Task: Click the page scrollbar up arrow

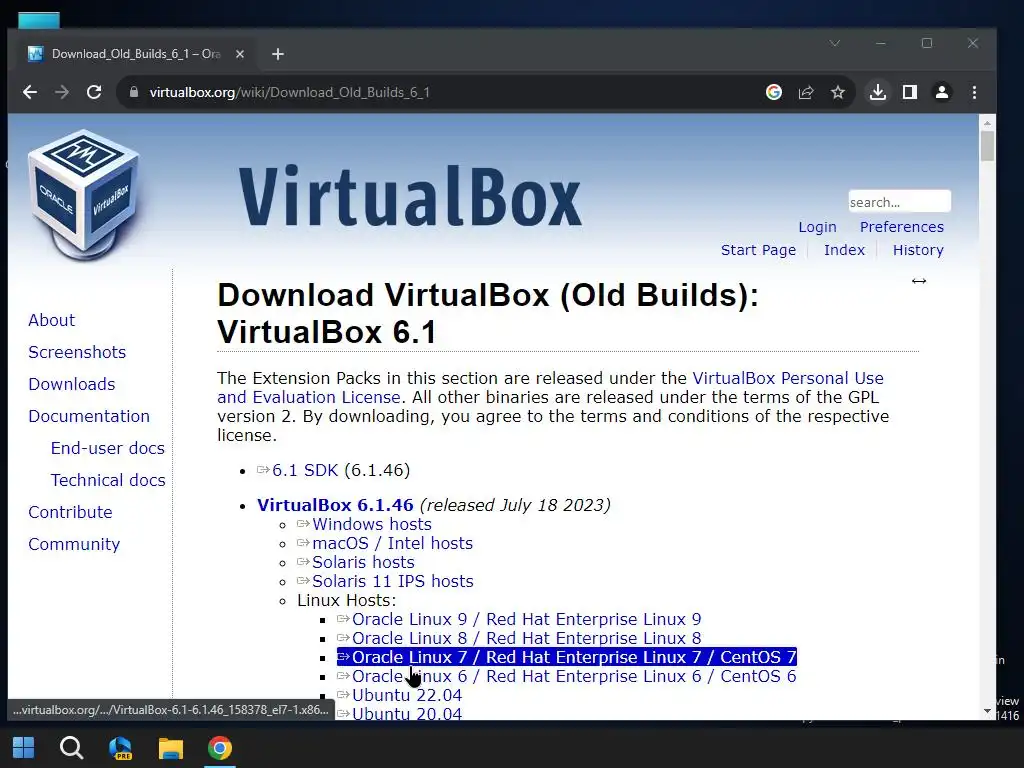Action: coord(987,122)
